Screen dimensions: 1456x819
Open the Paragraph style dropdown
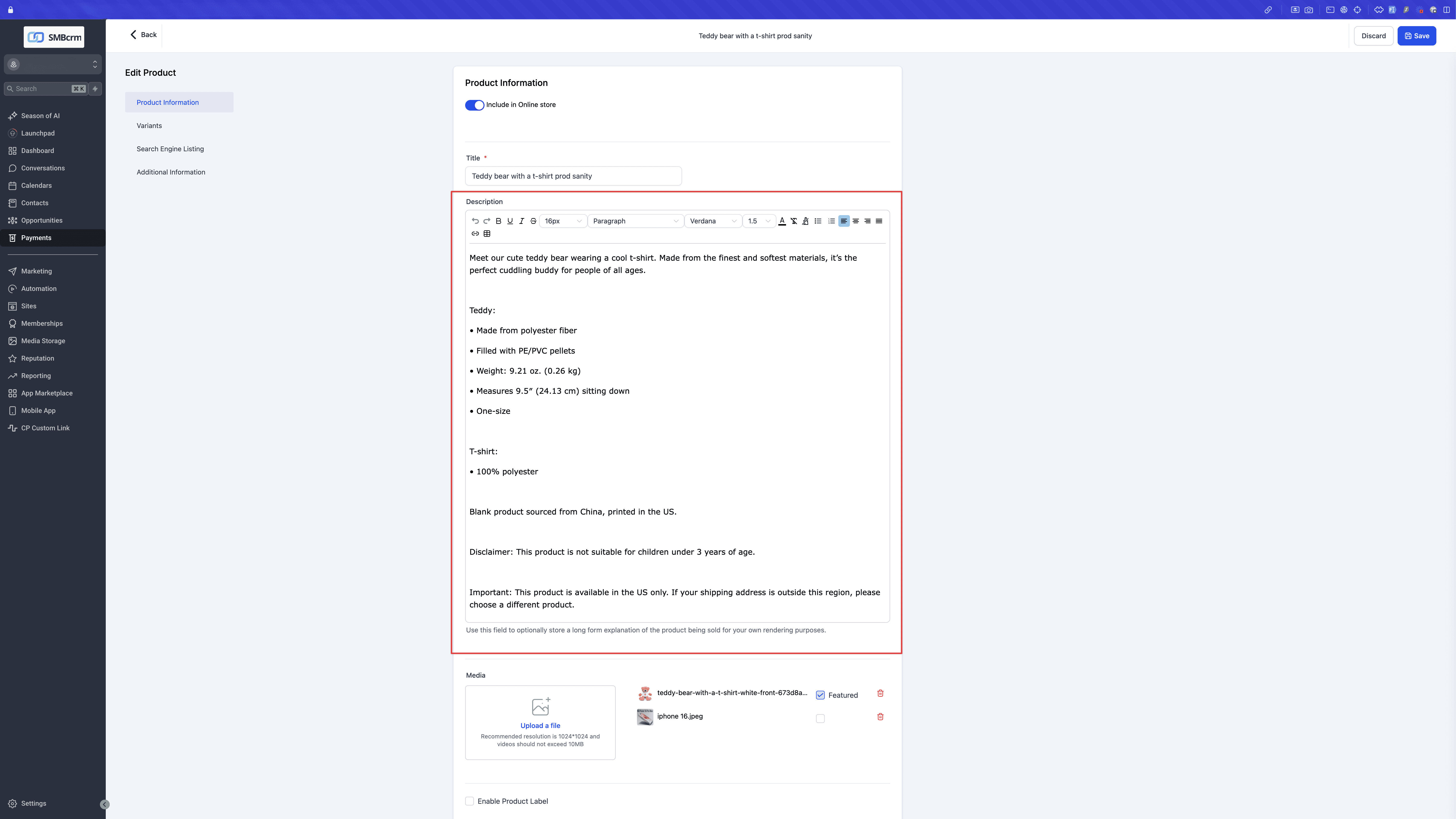pos(635,221)
